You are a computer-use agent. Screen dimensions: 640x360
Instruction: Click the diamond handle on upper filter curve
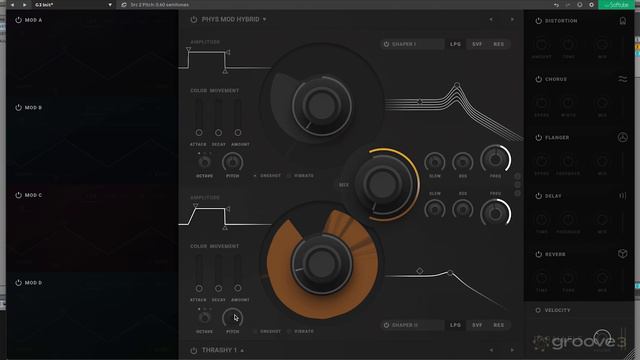click(x=420, y=101)
